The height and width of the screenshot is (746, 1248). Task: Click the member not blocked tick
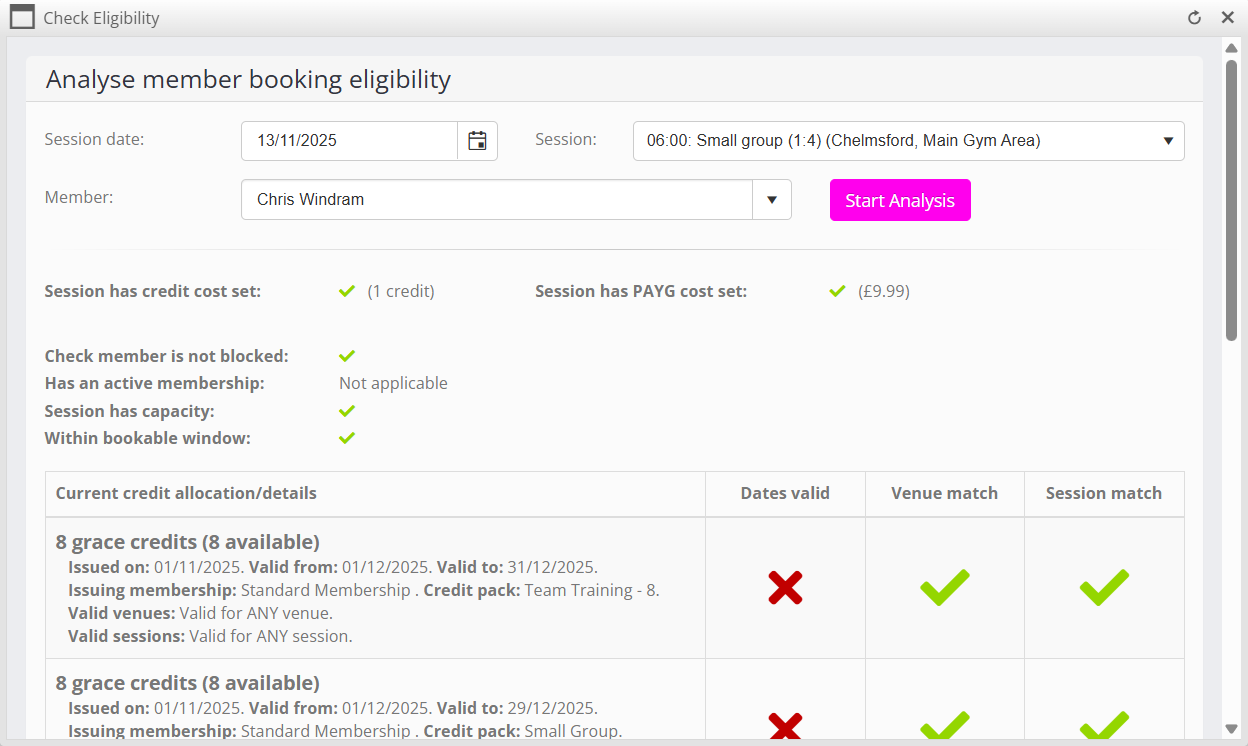[x=347, y=356]
